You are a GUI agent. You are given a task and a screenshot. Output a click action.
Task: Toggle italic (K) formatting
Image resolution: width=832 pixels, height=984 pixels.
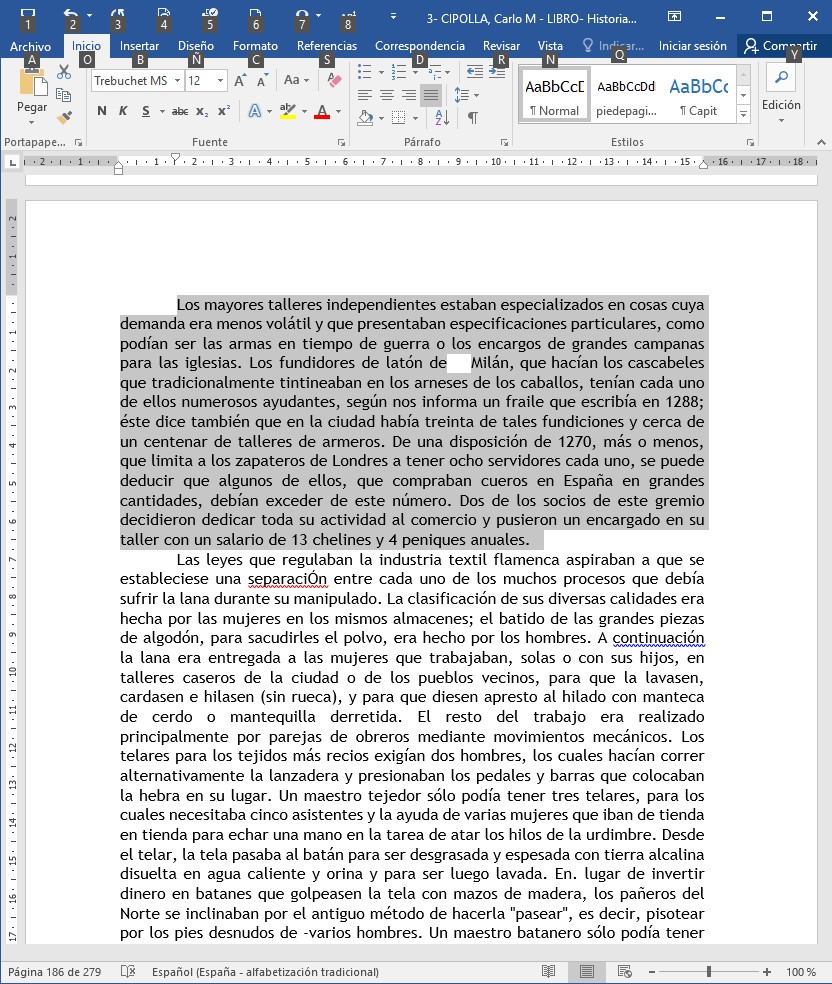pyautogui.click(x=123, y=111)
